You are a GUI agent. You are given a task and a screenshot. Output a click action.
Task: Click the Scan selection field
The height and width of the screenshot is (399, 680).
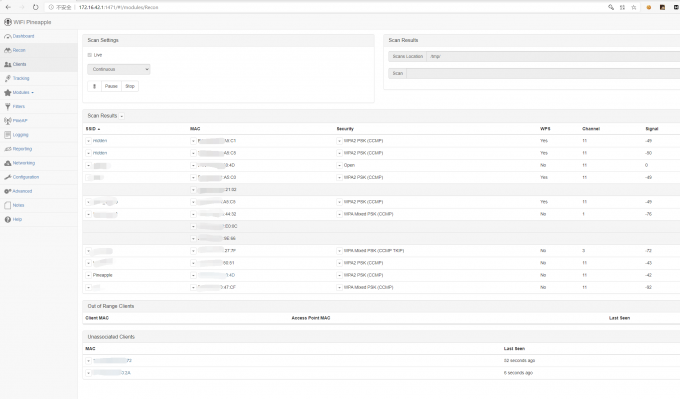pyautogui.click(x=543, y=73)
